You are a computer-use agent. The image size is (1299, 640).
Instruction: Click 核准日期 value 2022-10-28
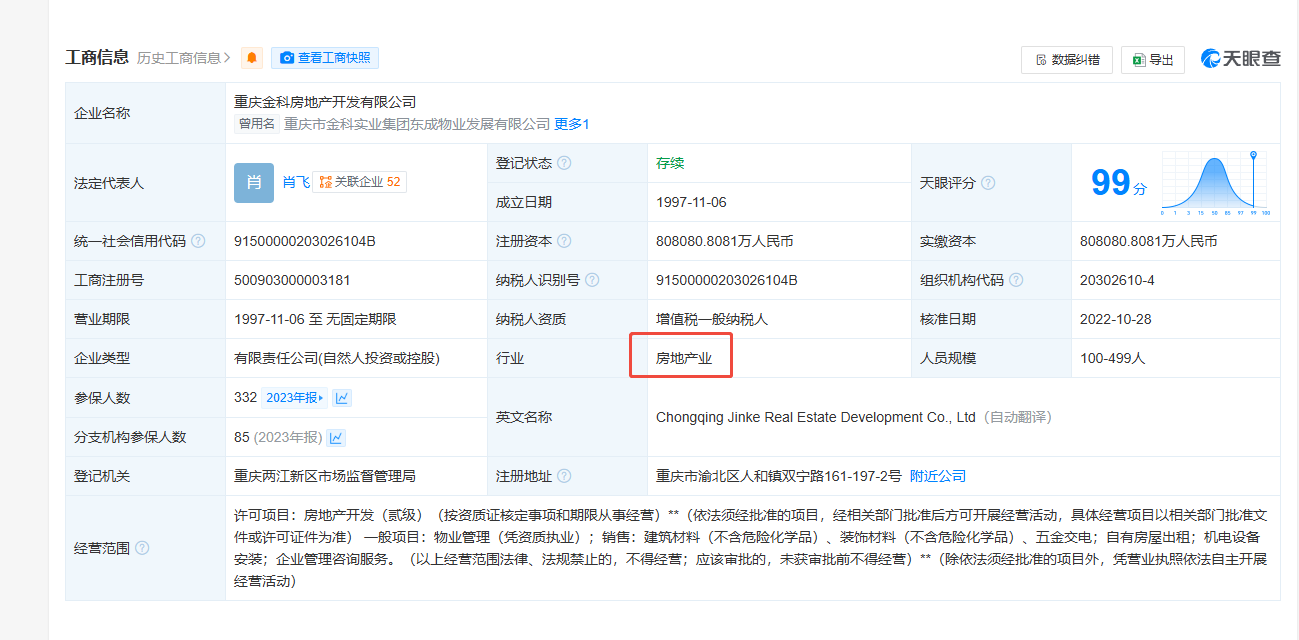tap(1115, 319)
